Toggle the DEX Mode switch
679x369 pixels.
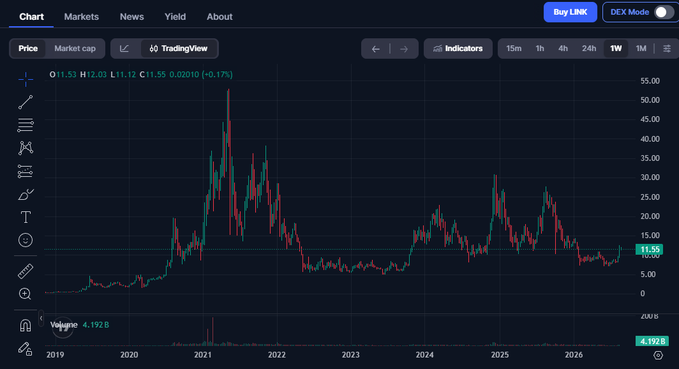(663, 12)
